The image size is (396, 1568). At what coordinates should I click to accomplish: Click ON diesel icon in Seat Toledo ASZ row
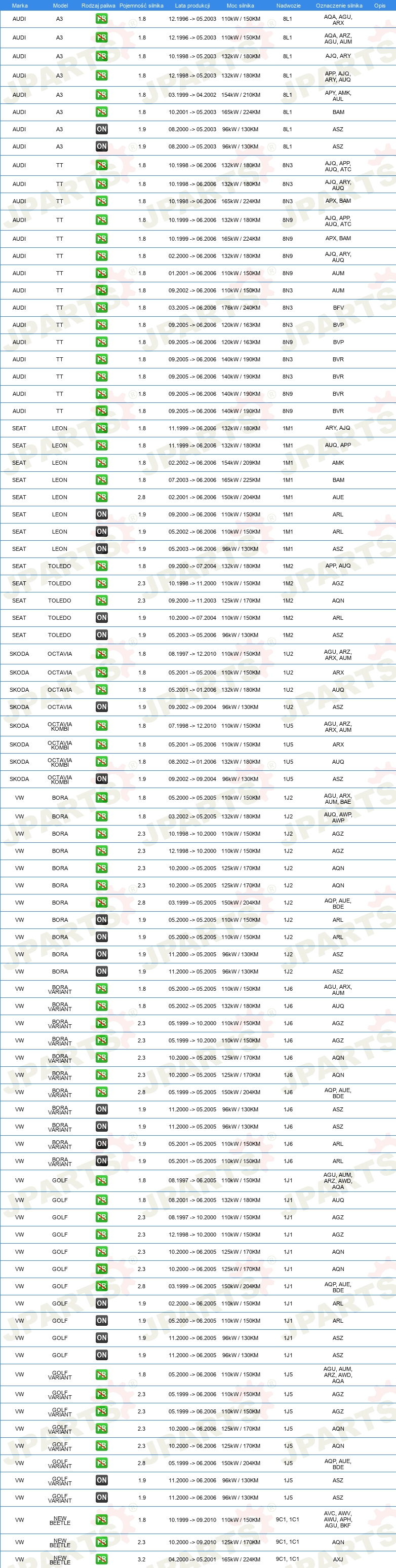pos(102,634)
